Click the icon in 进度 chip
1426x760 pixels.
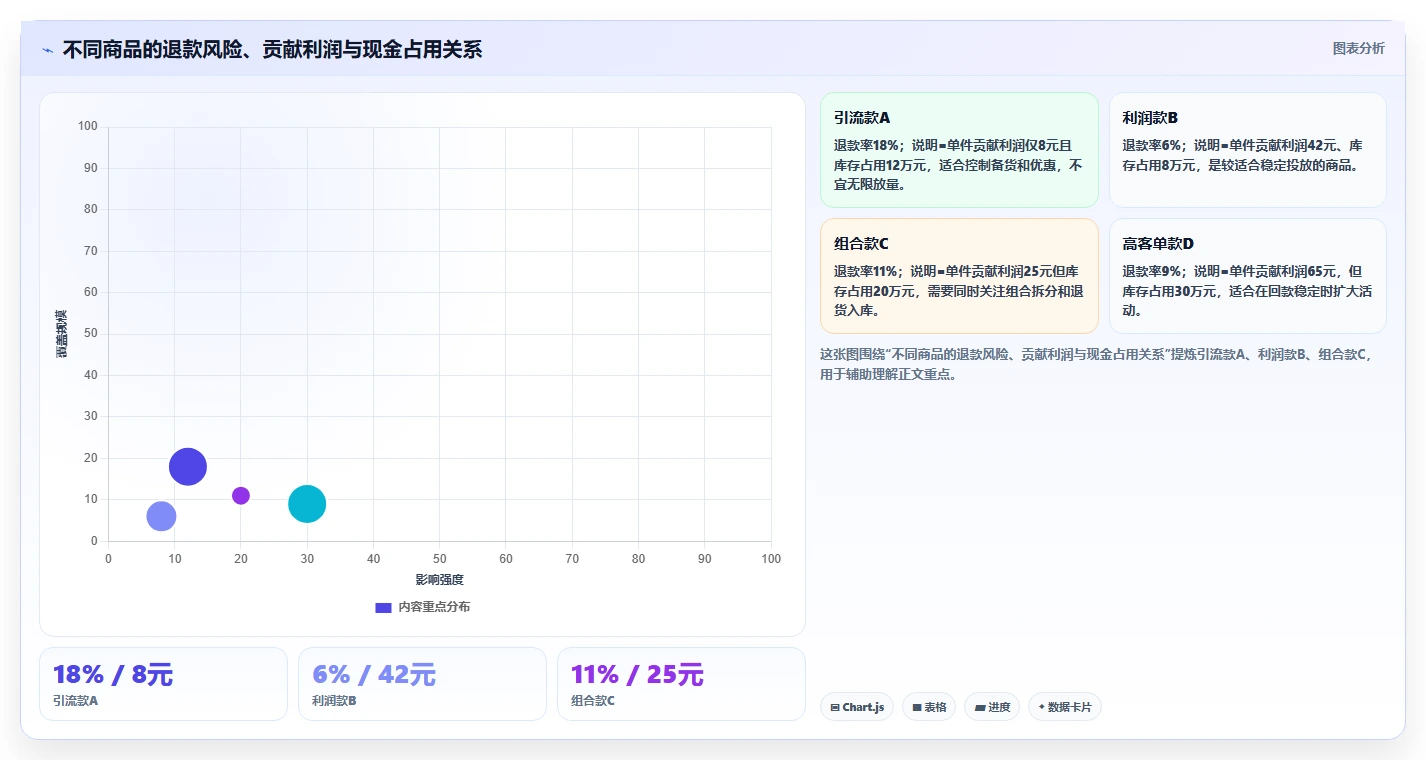[979, 708]
